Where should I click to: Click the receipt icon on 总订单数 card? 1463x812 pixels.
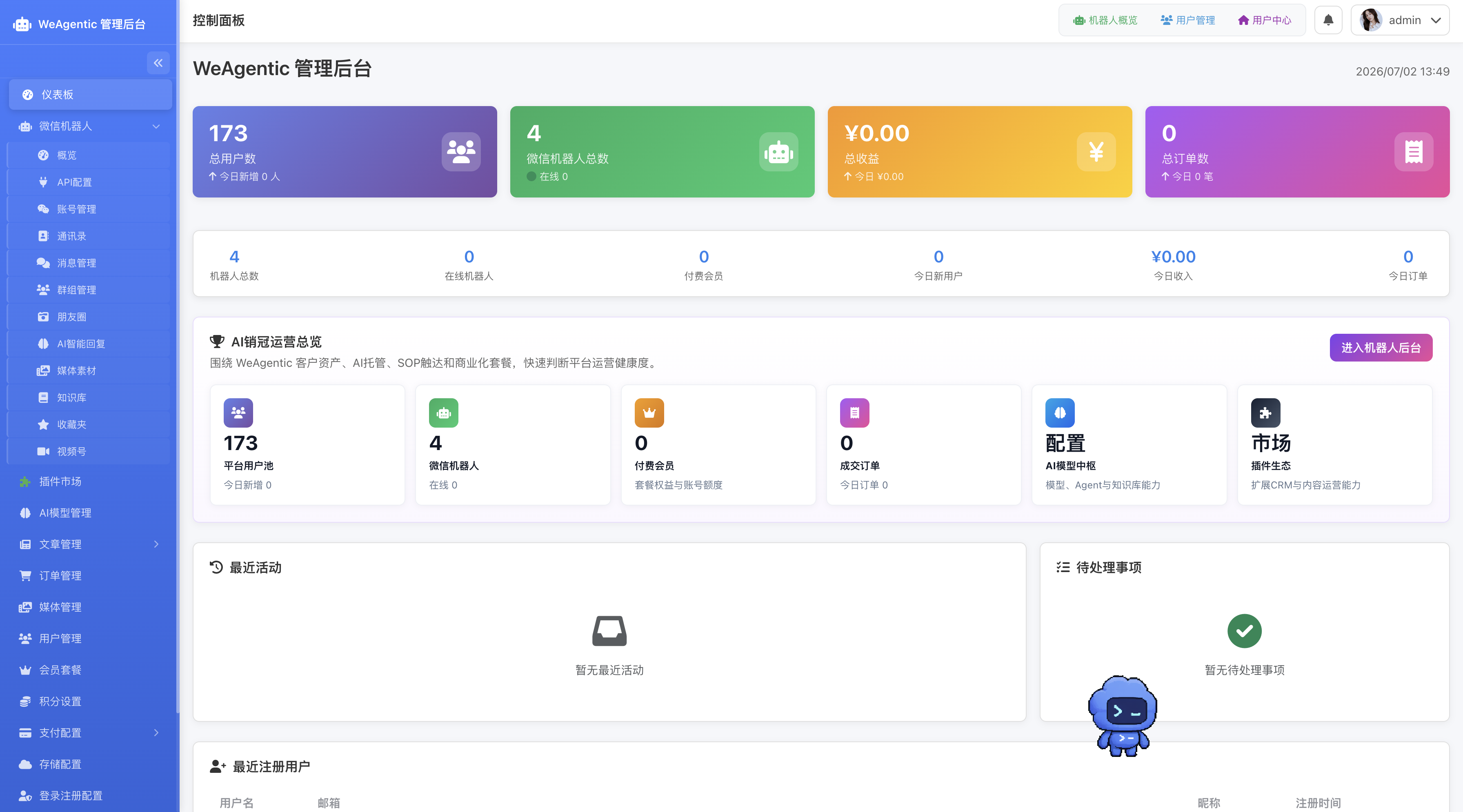[1414, 152]
